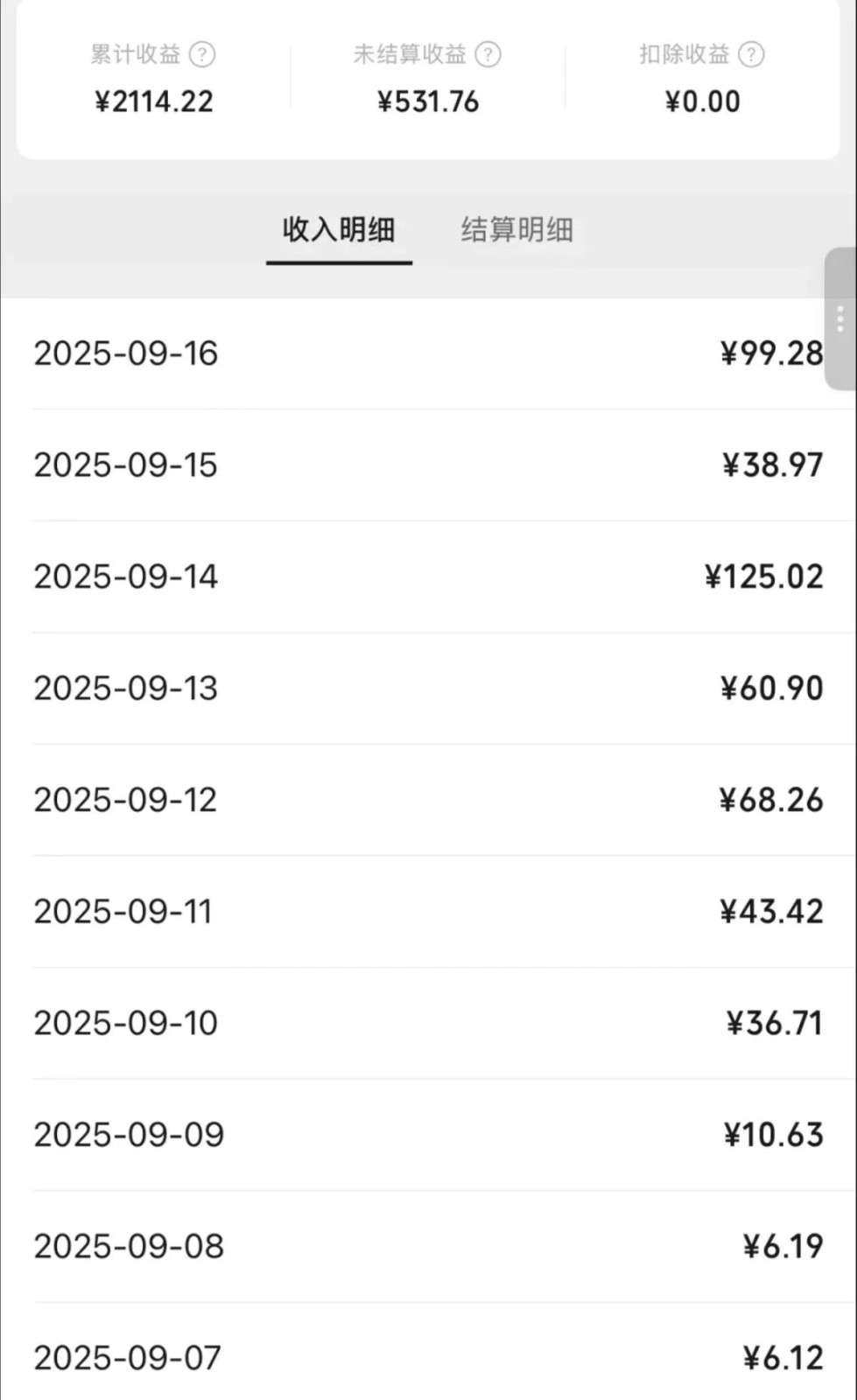Screen dimensions: 857x1400
Task: Tap the three-dot side handle
Action: (x=839, y=318)
